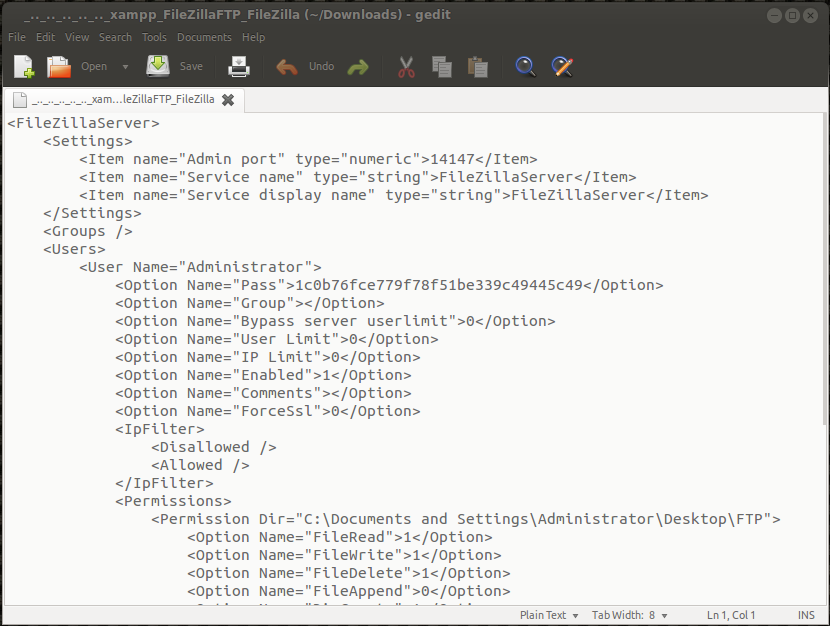
Task: Click the <Disallowed /> line
Action: point(214,447)
